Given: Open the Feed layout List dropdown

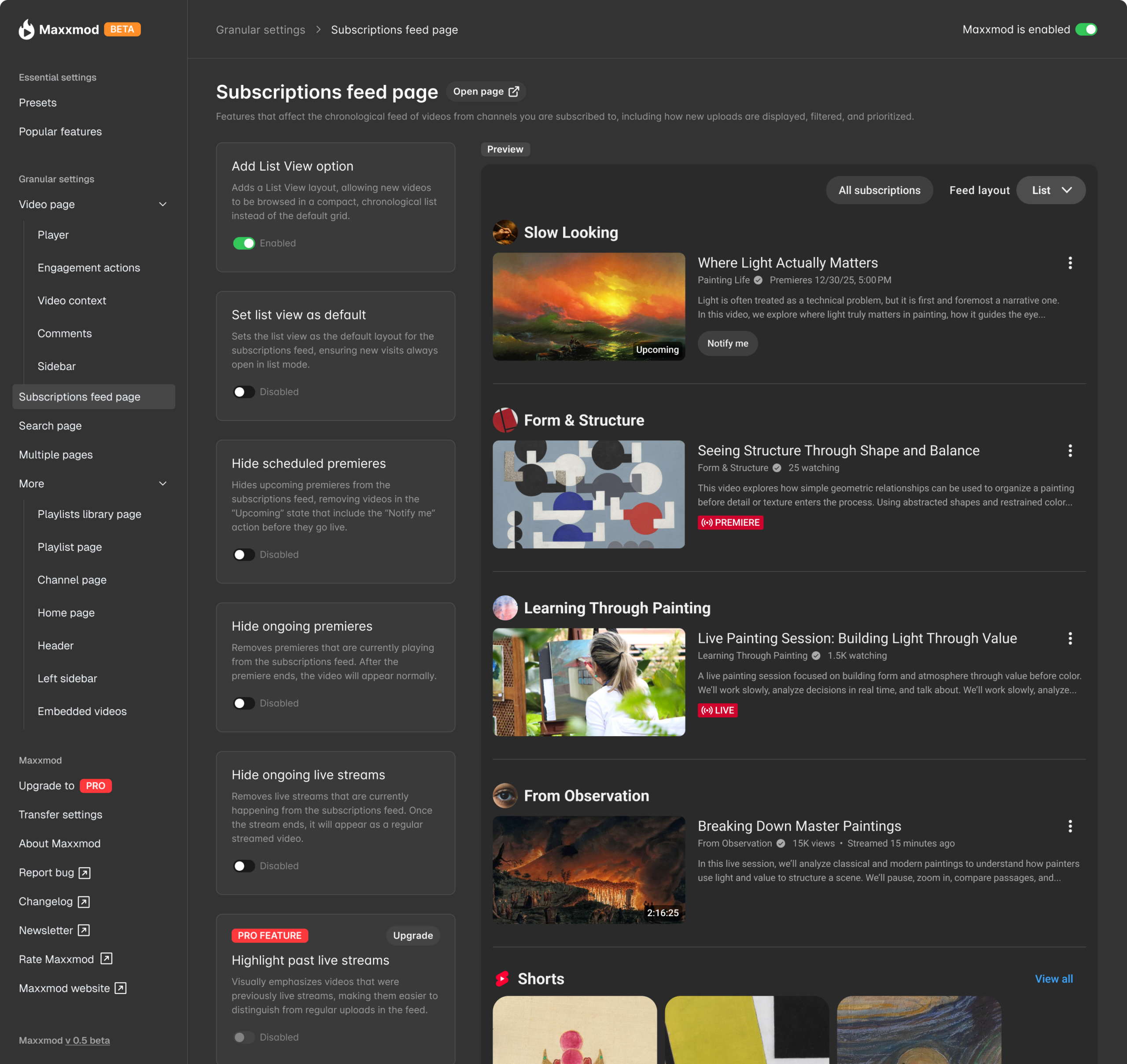Looking at the screenshot, I should click(1051, 190).
